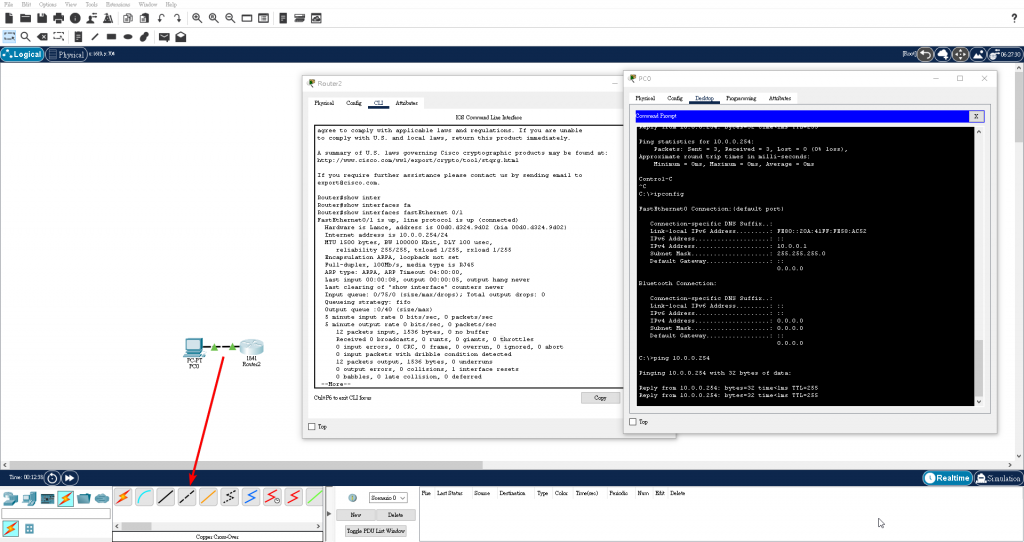
Task: Click the Fast Forward Time button
Action: click(69, 478)
